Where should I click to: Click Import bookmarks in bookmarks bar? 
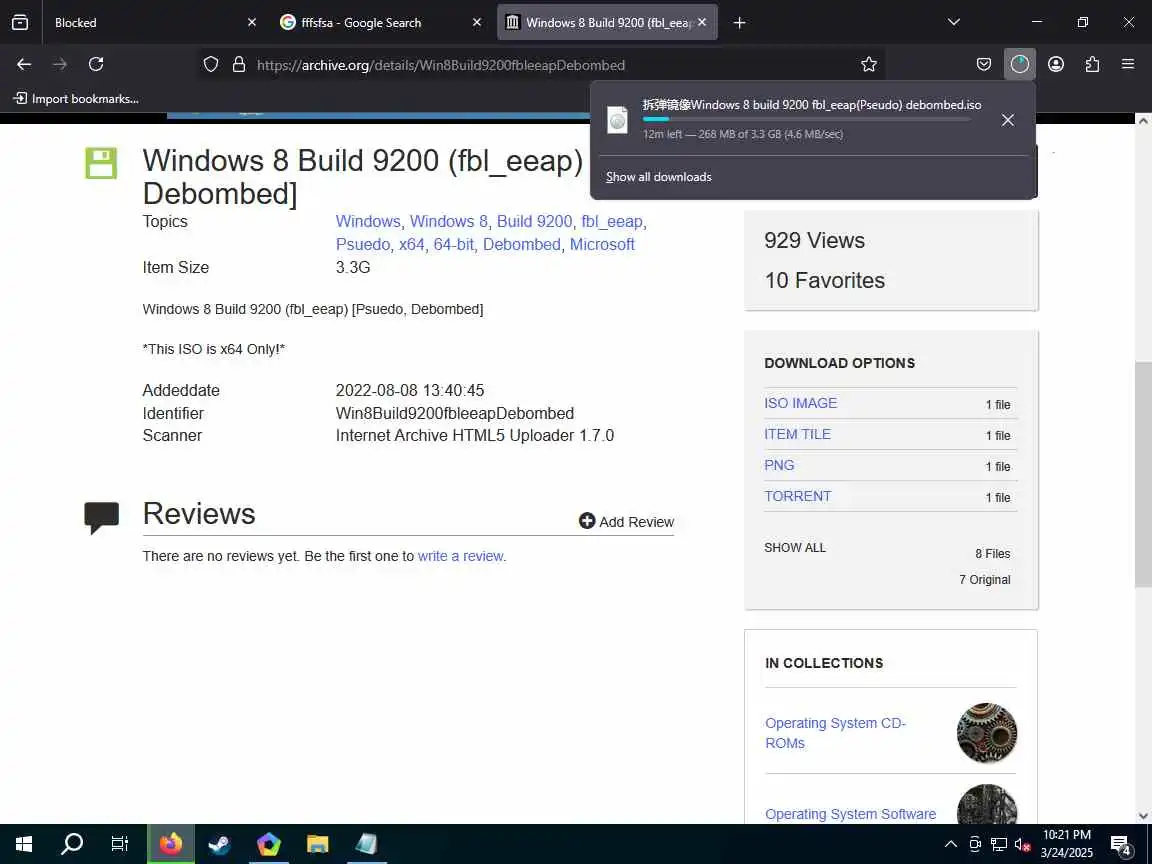(x=76, y=98)
